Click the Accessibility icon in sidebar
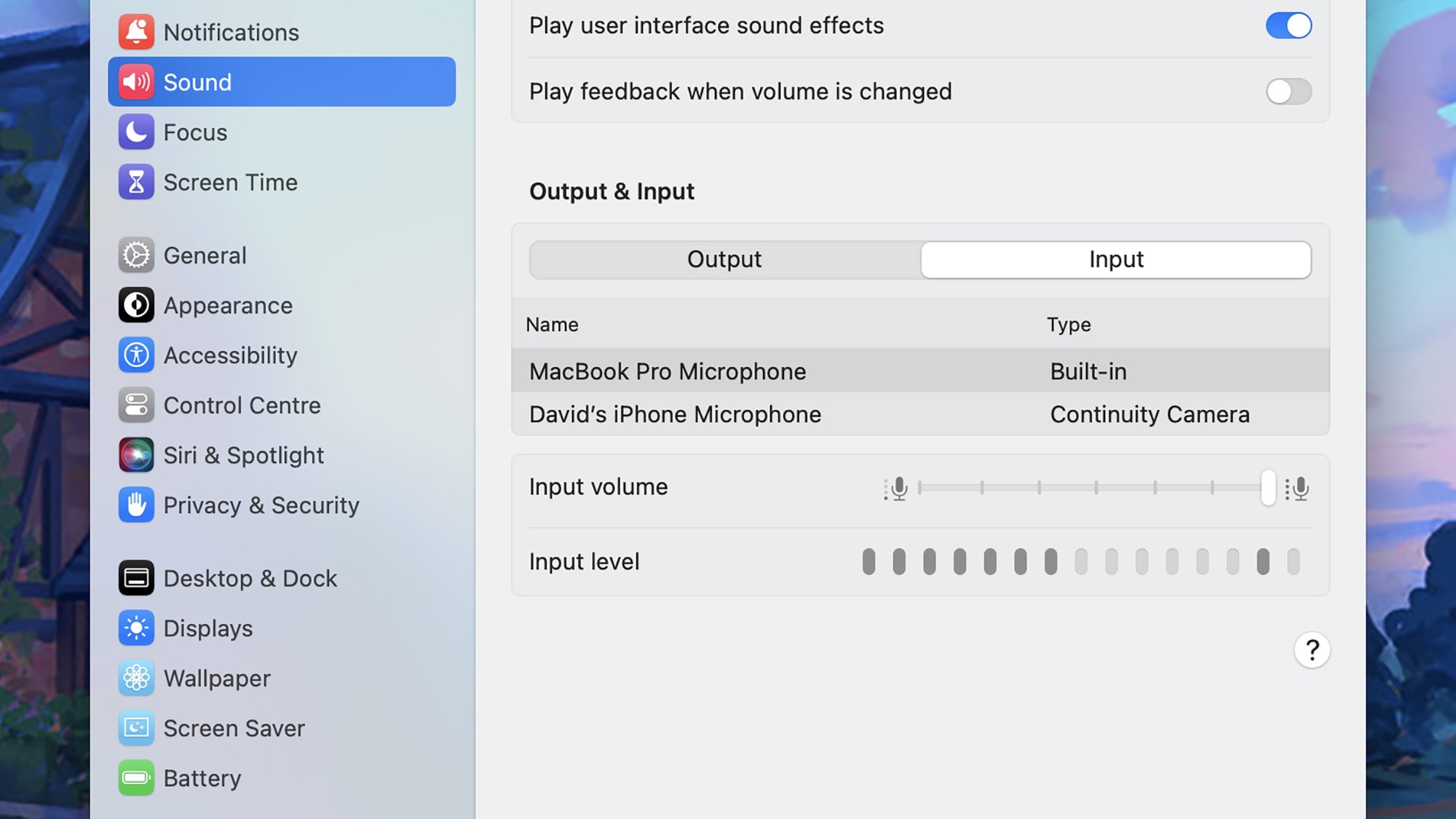1456x819 pixels. pos(135,355)
